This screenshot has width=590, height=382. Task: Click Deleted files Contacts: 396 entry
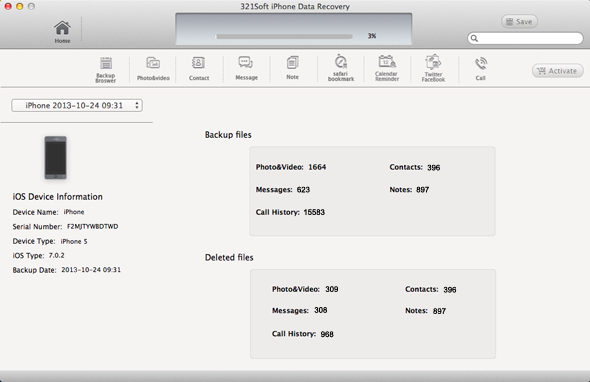coord(430,289)
